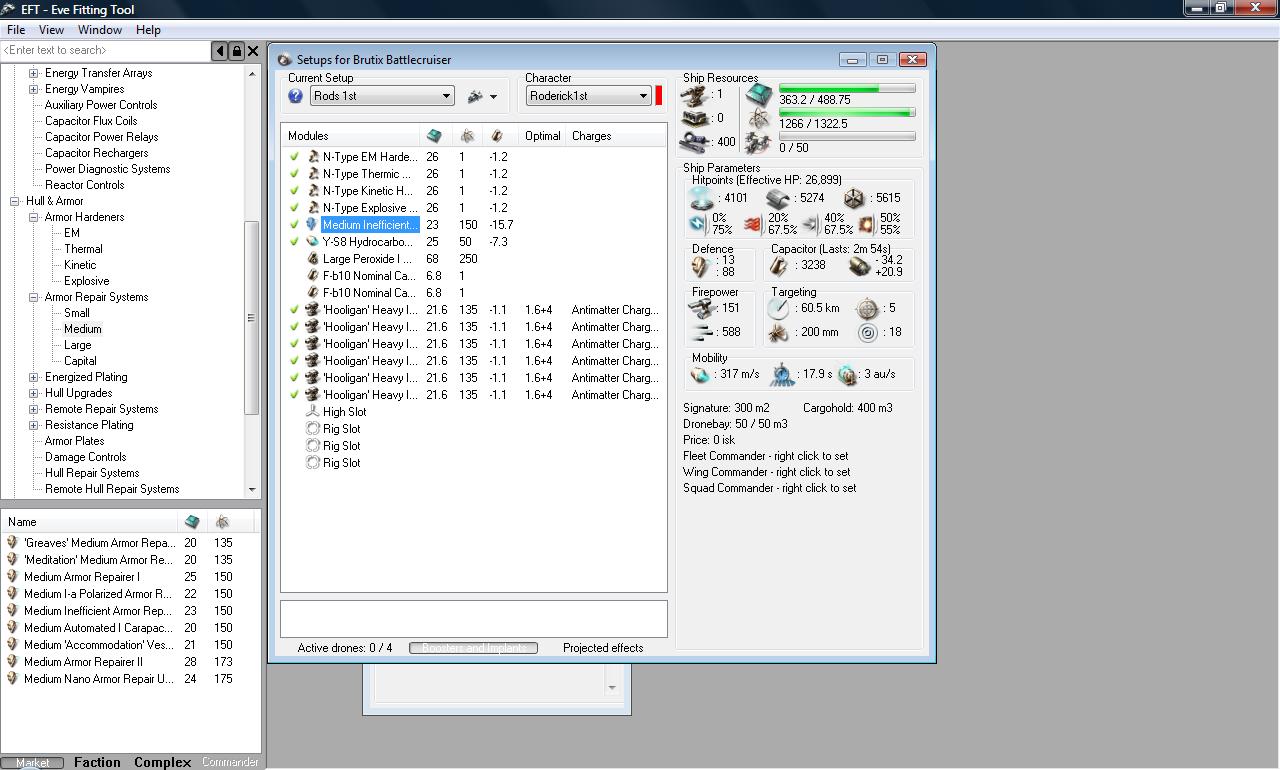Image resolution: width=1280 pixels, height=770 pixels.
Task: Toggle the N-Type Thermic module checkmark
Action: (295, 174)
